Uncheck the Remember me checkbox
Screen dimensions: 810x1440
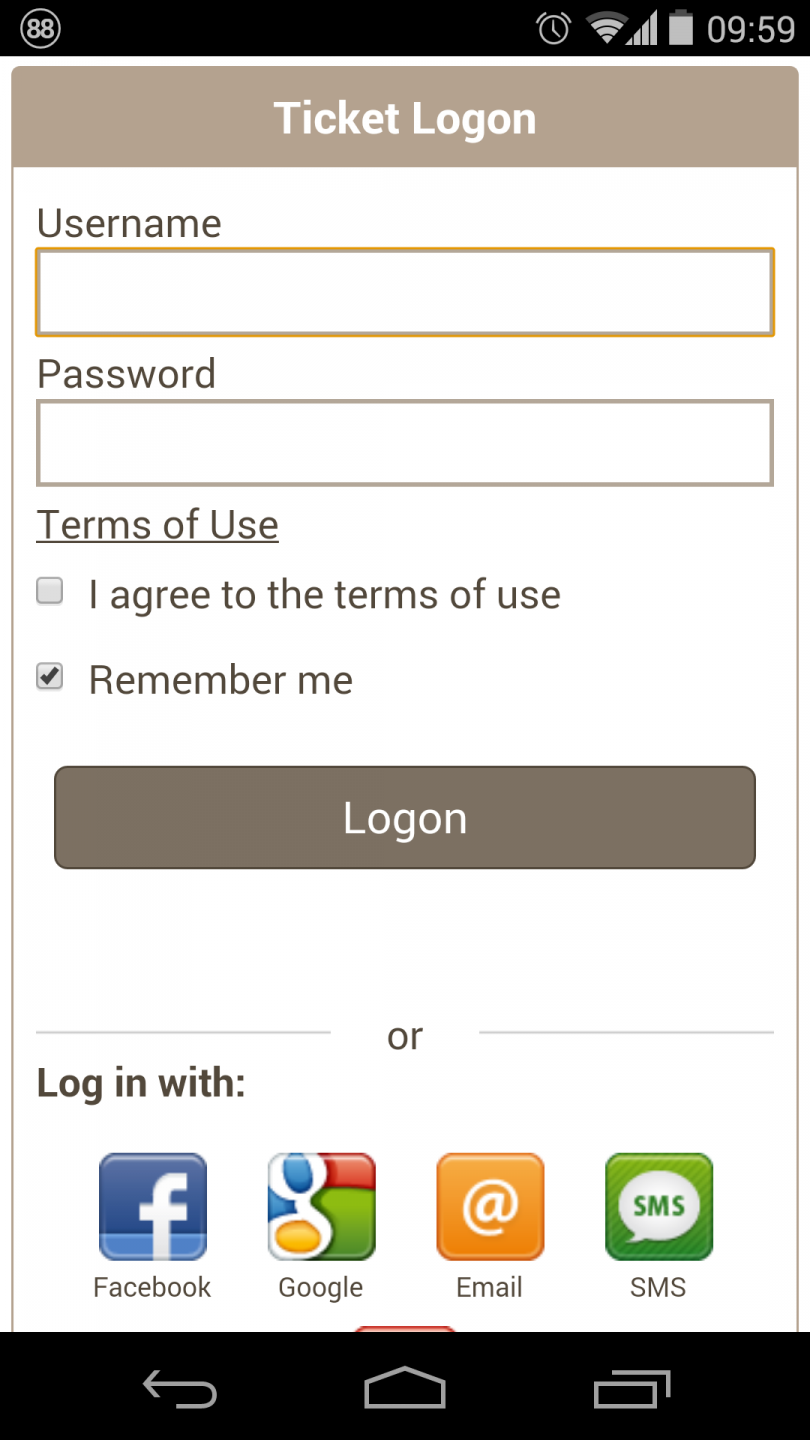tap(50, 677)
